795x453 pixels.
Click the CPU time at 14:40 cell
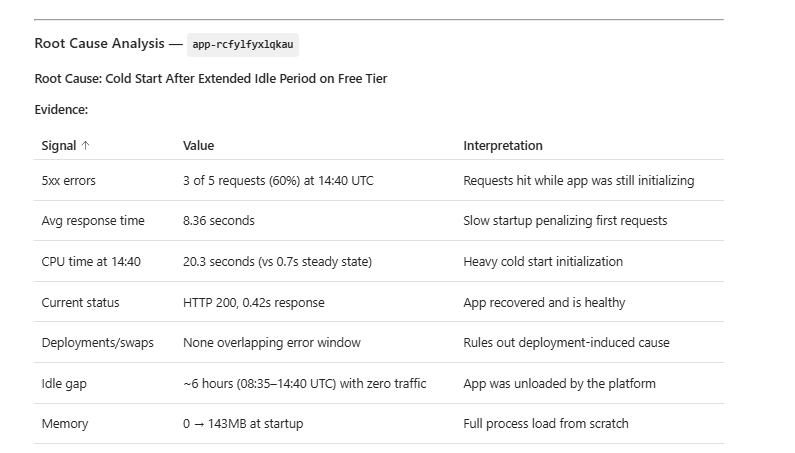[x=91, y=262]
